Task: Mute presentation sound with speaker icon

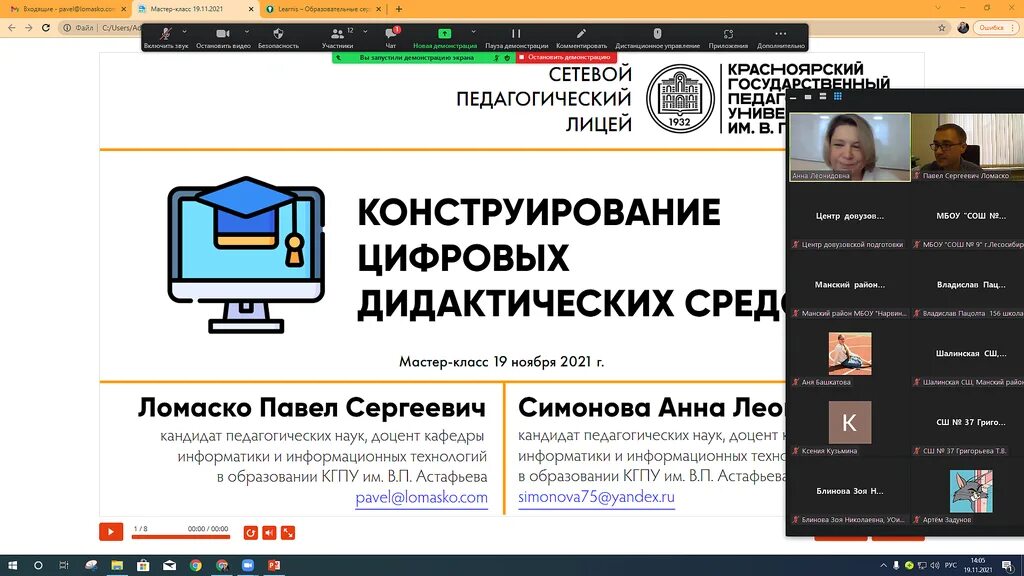Action: [x=269, y=533]
